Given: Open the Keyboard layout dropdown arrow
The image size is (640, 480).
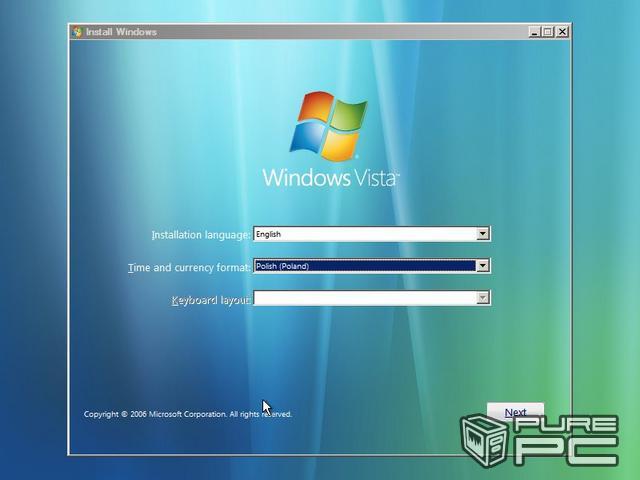Looking at the screenshot, I should point(482,298).
